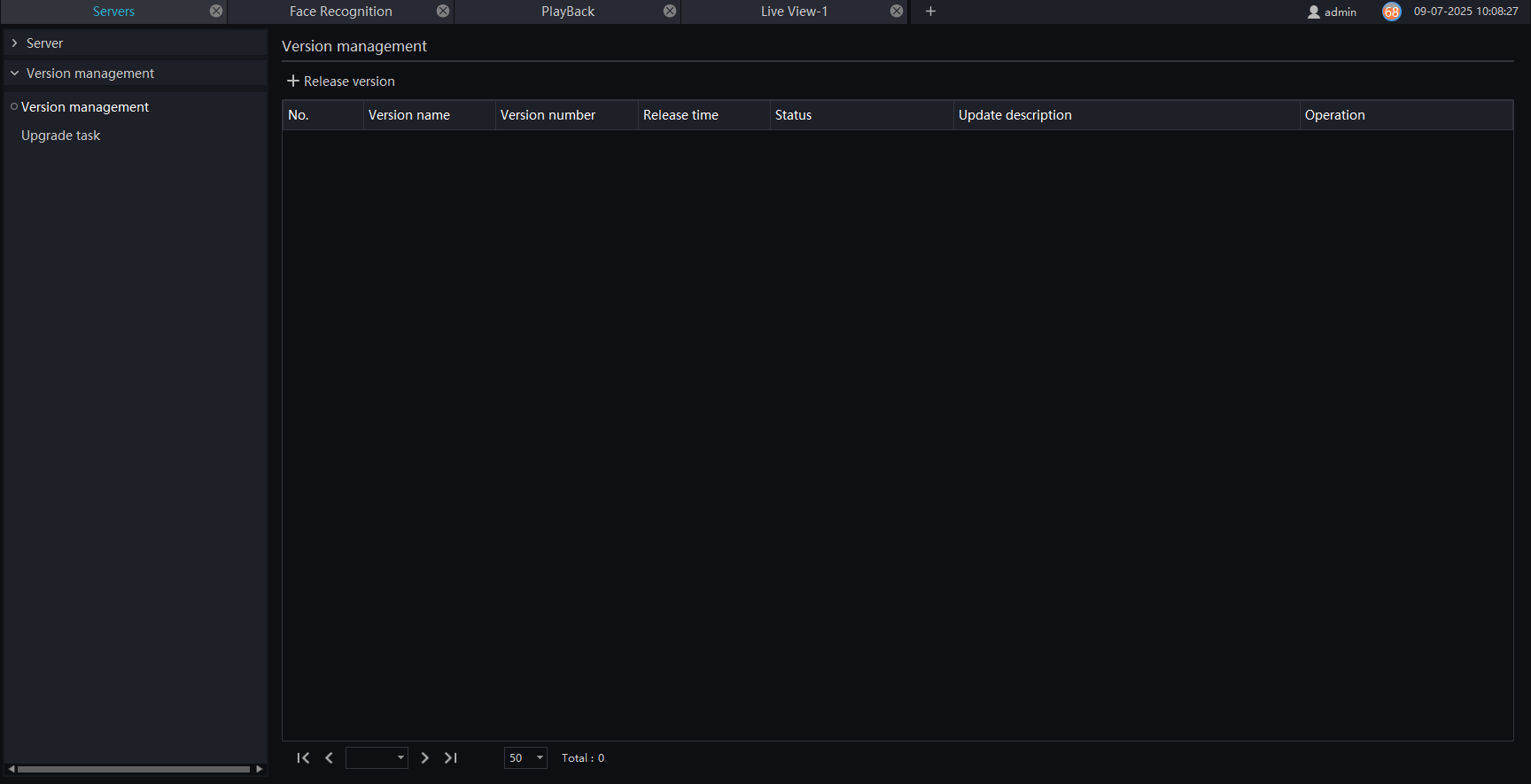Click the date and time display
The height and width of the screenshot is (784, 1531).
point(1466,12)
